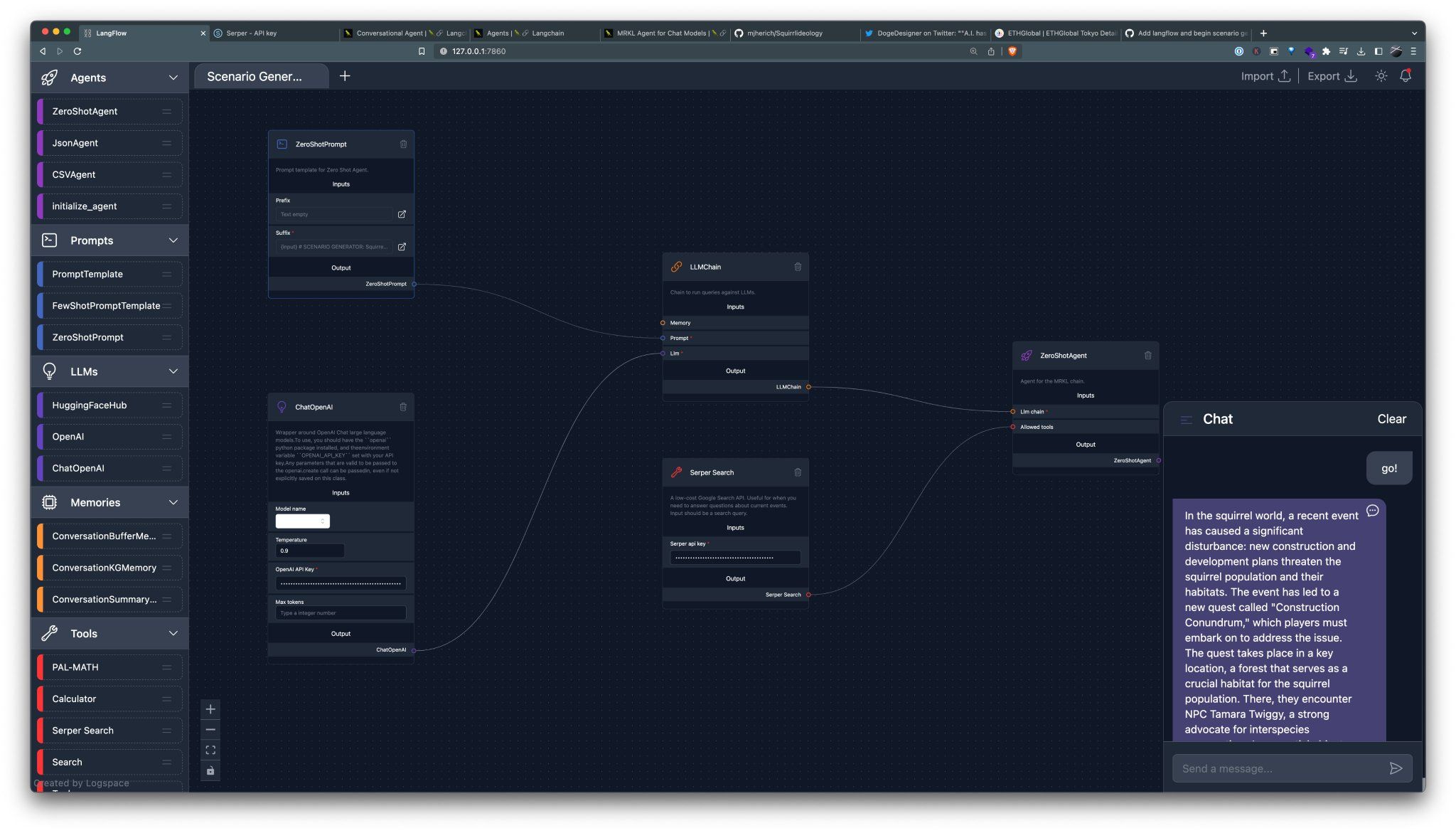Fit the flow to view
The width and height of the screenshot is (1456, 833).
pyautogui.click(x=210, y=750)
